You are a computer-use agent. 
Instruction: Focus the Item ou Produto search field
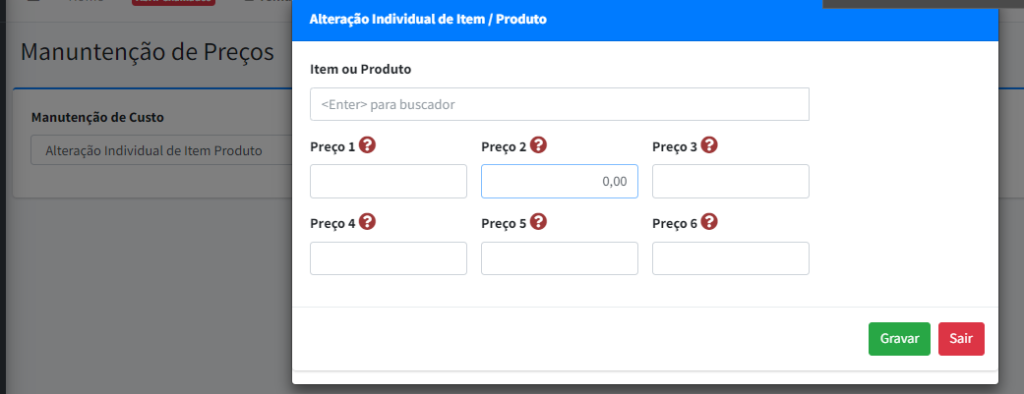point(560,105)
